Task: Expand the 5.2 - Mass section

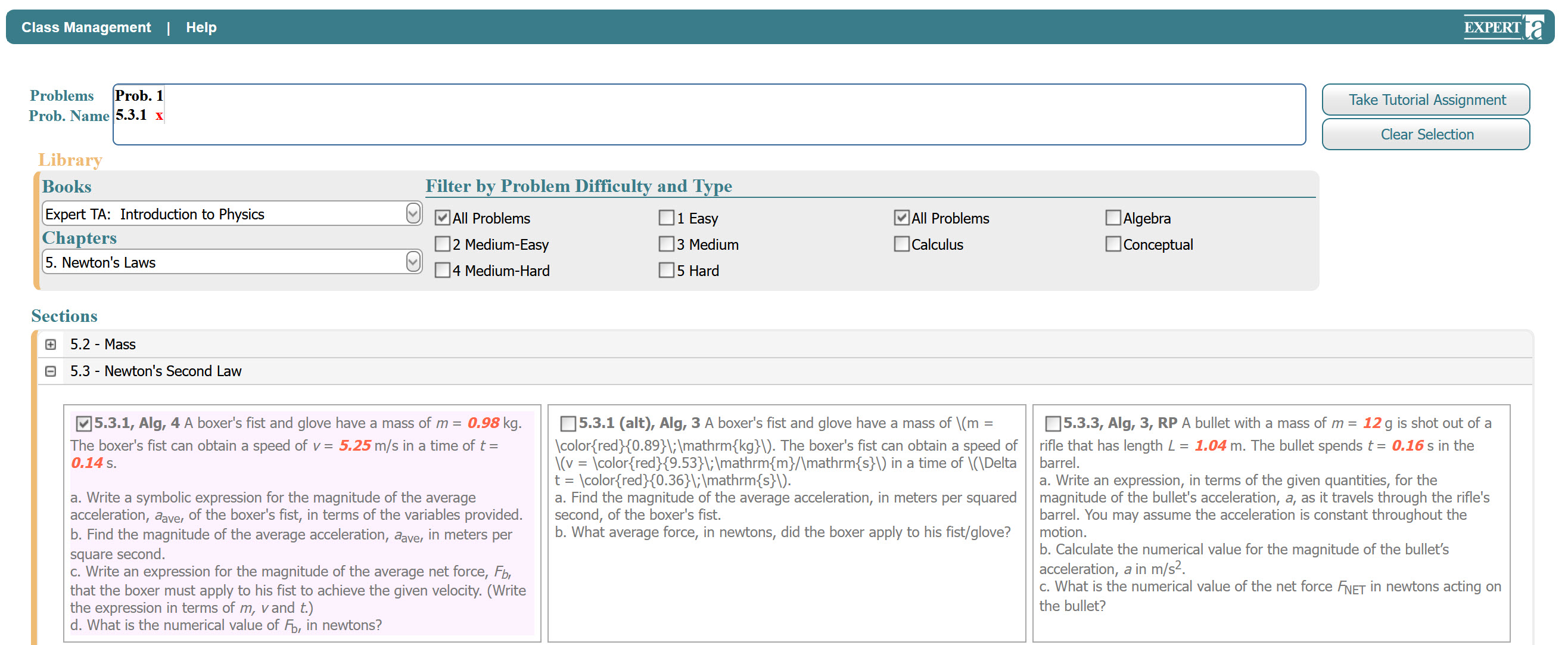Action: pos(51,344)
